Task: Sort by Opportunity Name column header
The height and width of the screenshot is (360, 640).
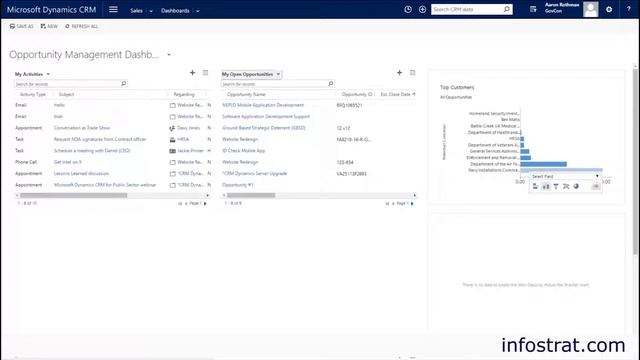Action: coord(246,94)
